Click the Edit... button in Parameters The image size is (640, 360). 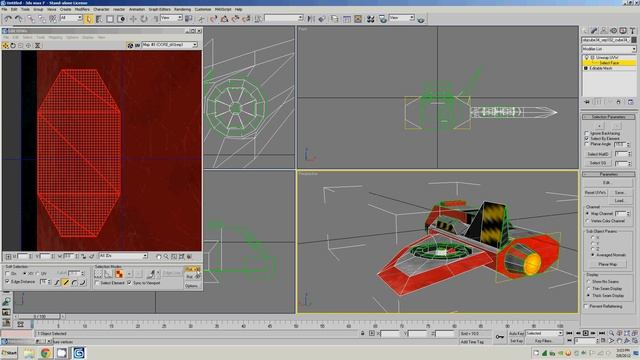pyautogui.click(x=607, y=182)
